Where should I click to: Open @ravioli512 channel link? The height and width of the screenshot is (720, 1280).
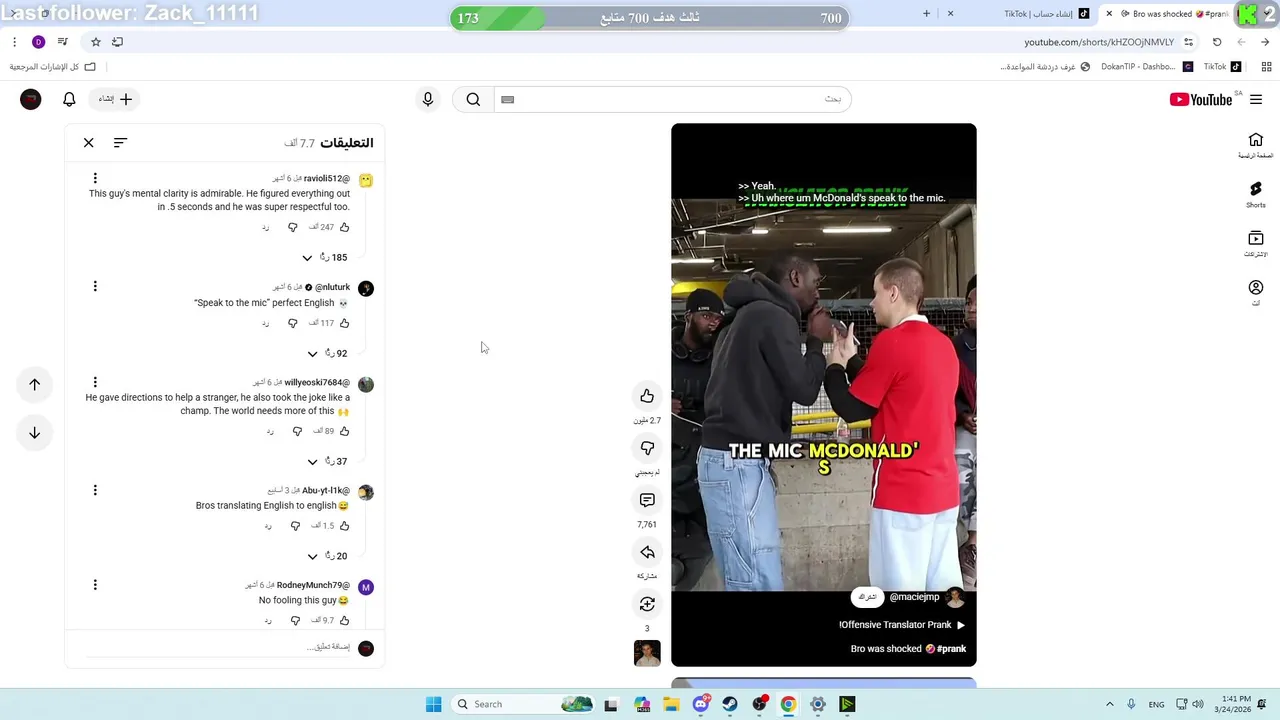point(327,179)
